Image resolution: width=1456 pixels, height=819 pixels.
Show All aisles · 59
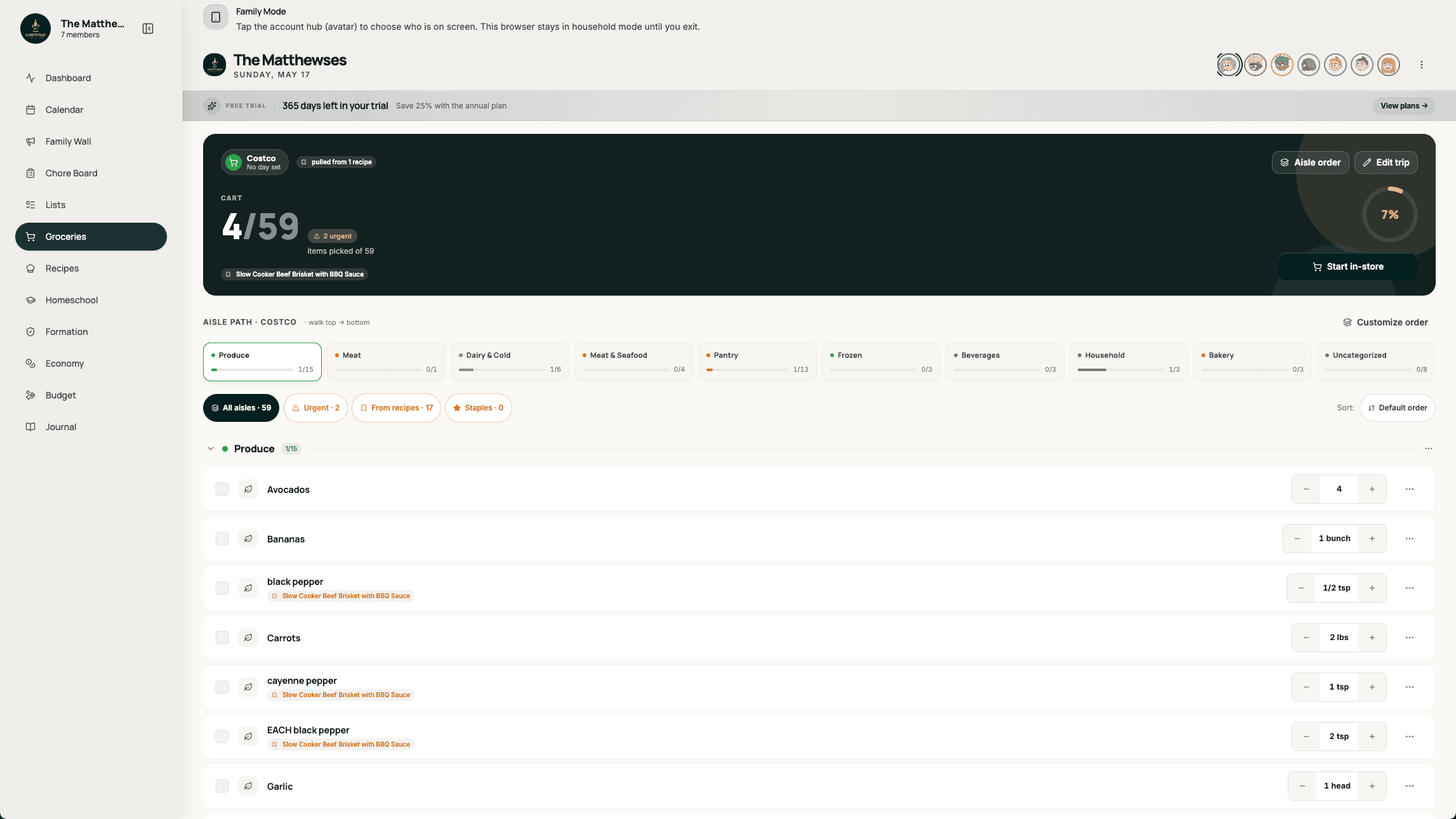pos(241,408)
